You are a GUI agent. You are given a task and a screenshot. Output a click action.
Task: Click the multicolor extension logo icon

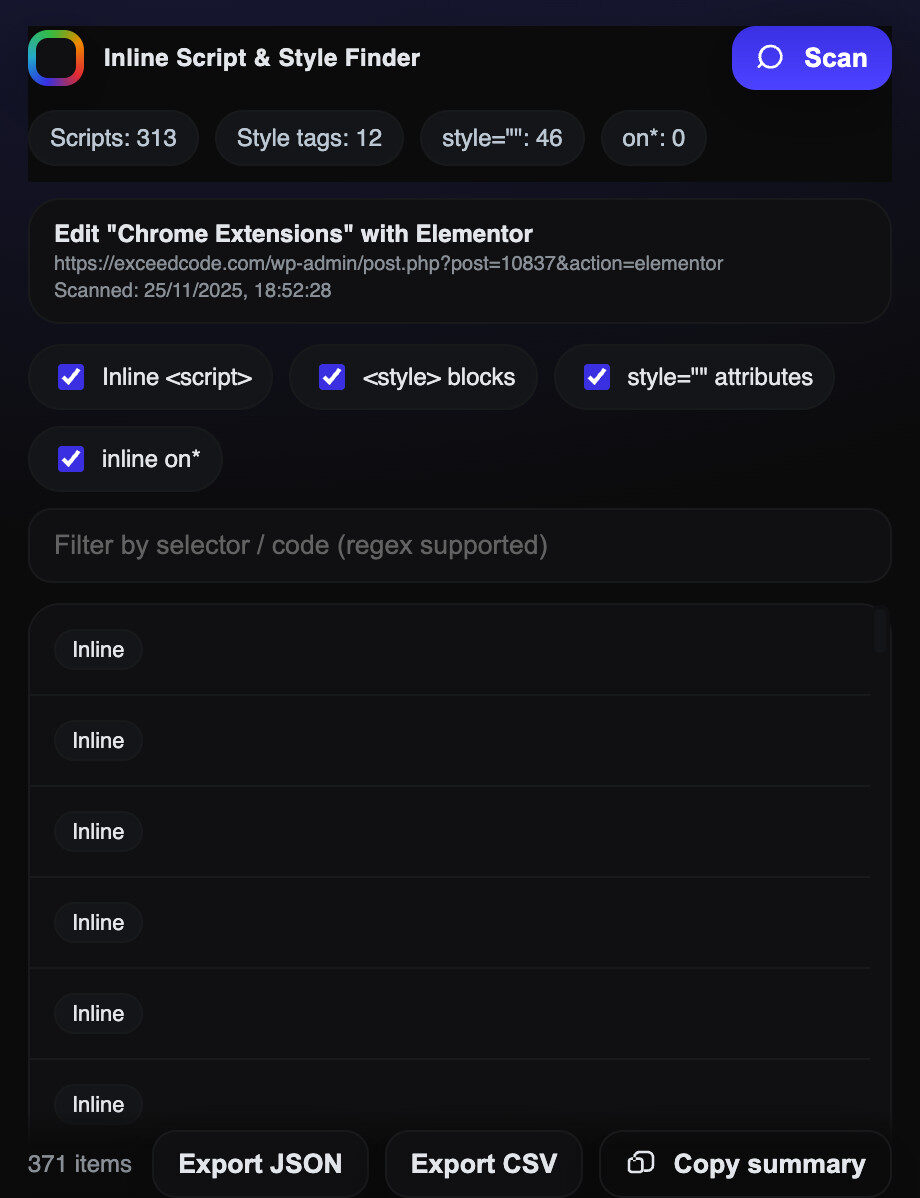click(55, 57)
